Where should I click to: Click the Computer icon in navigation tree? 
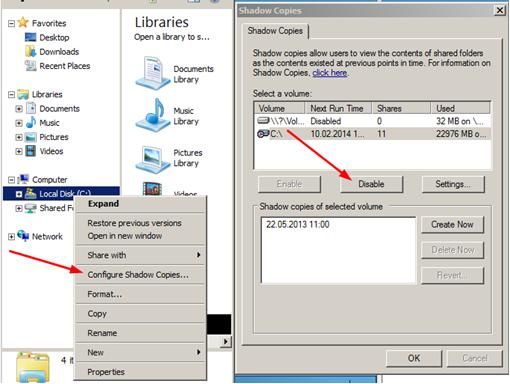(23, 179)
